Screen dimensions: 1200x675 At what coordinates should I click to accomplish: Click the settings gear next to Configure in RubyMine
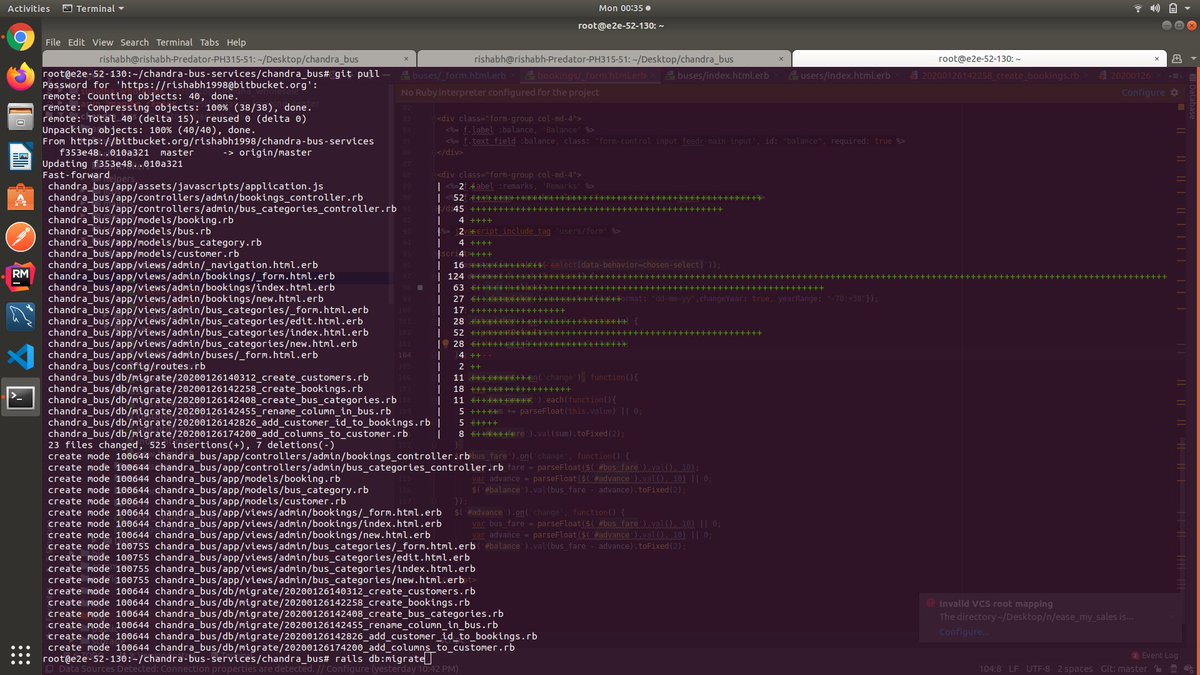coord(1172,92)
